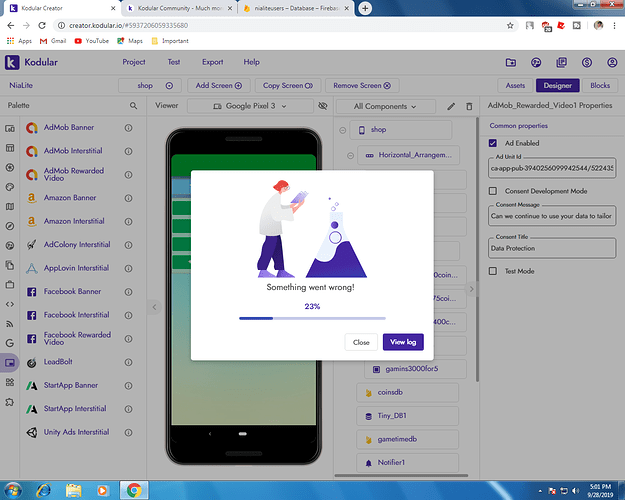Open the Google Pixel 3 device dropdown
The height and width of the screenshot is (500, 625).
pos(250,106)
